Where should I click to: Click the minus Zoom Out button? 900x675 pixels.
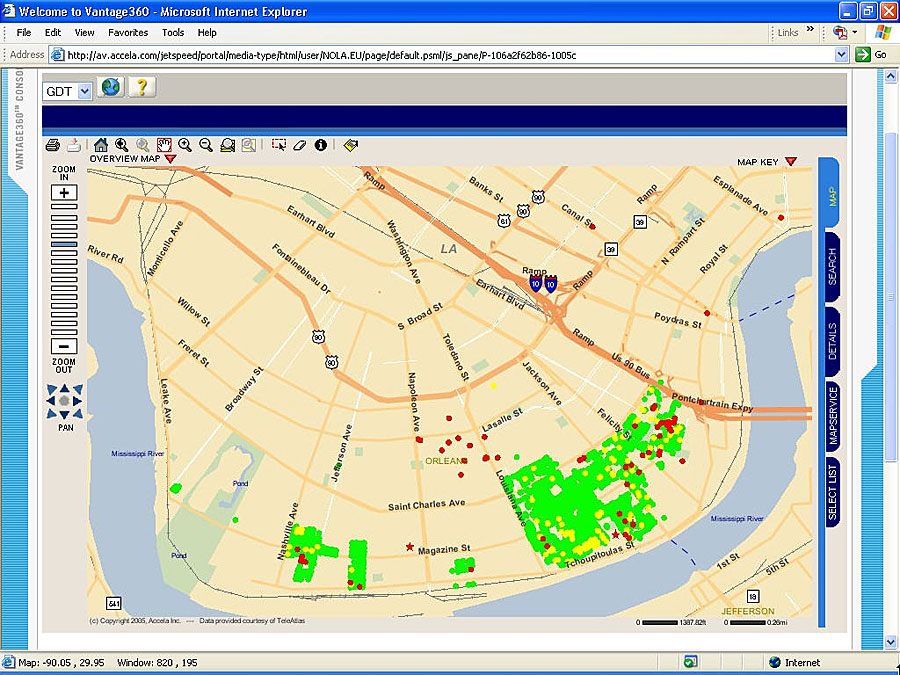tap(64, 347)
